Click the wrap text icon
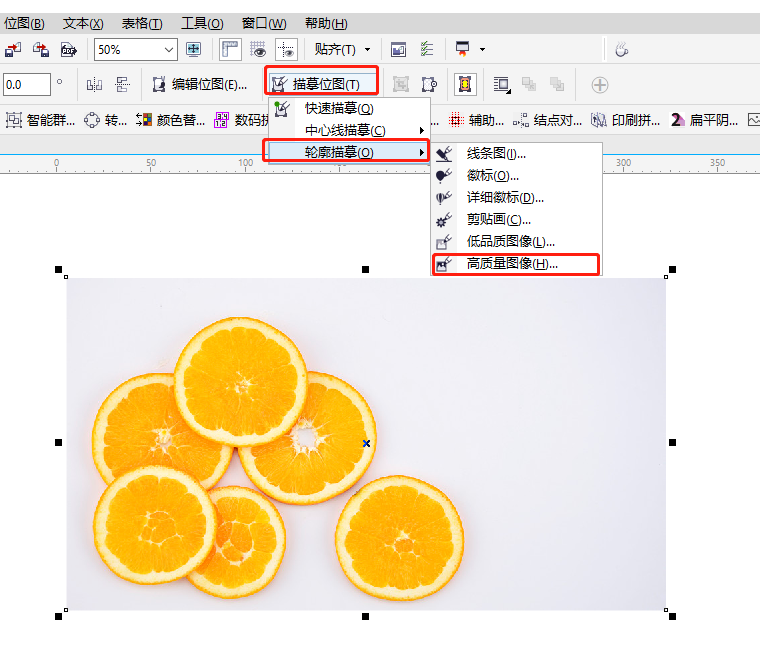The image size is (760, 649). pos(501,85)
